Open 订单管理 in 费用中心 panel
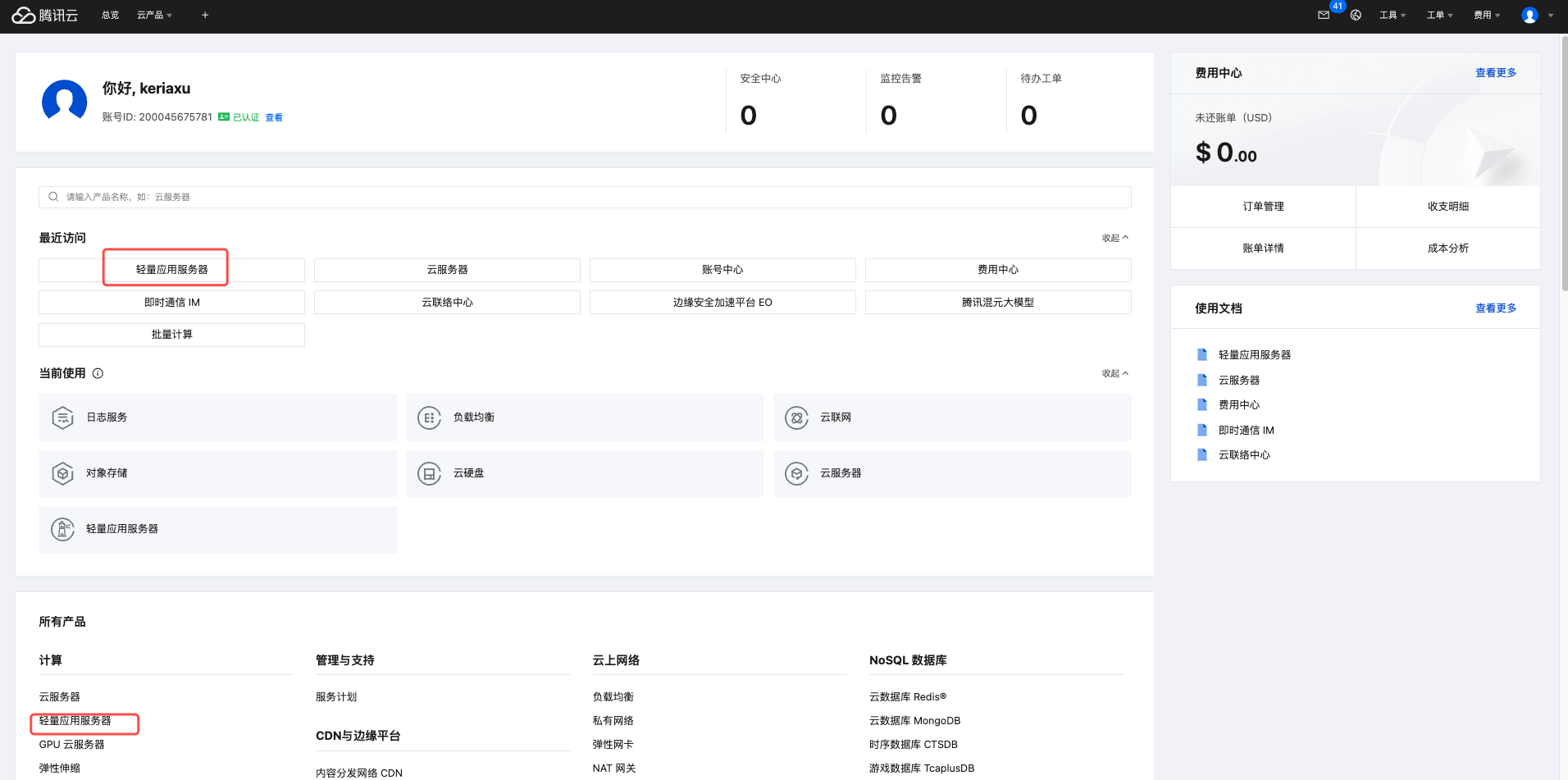The width and height of the screenshot is (1568, 780). tap(1263, 207)
